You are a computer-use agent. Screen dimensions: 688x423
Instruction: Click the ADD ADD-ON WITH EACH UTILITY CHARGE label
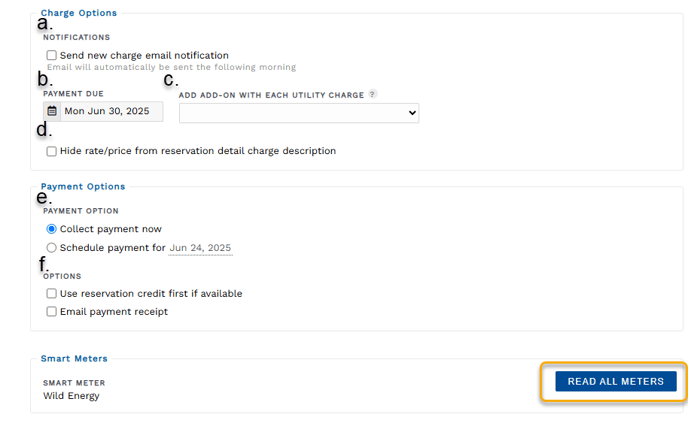point(271,95)
